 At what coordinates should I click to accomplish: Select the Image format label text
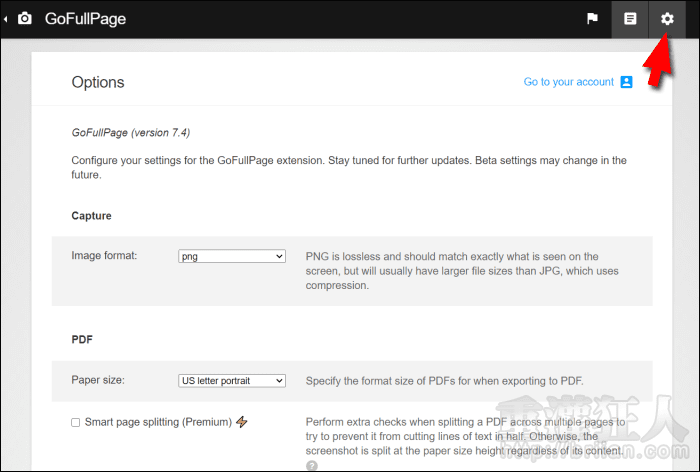point(104,255)
